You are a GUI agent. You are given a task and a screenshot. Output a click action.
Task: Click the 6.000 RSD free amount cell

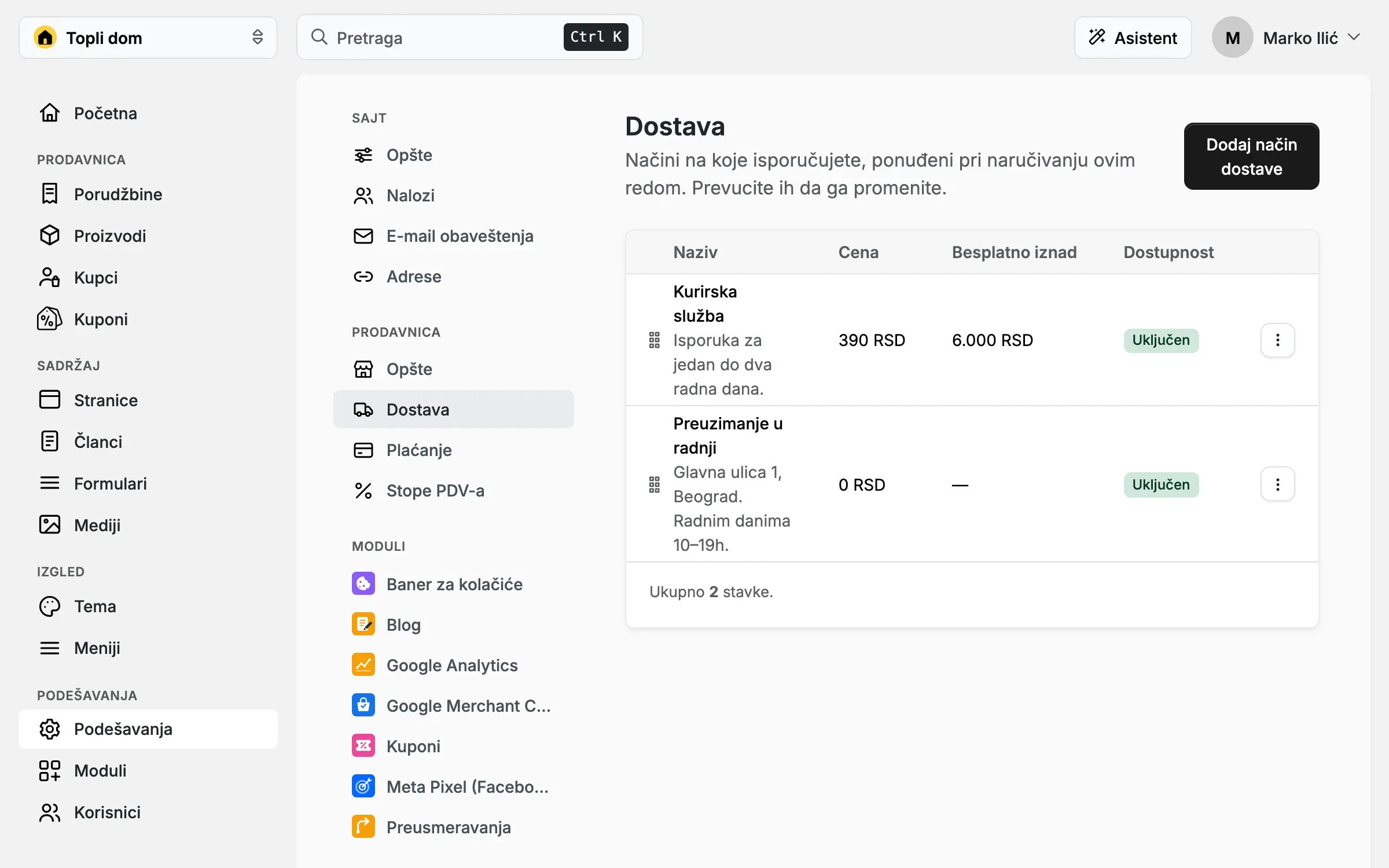992,340
